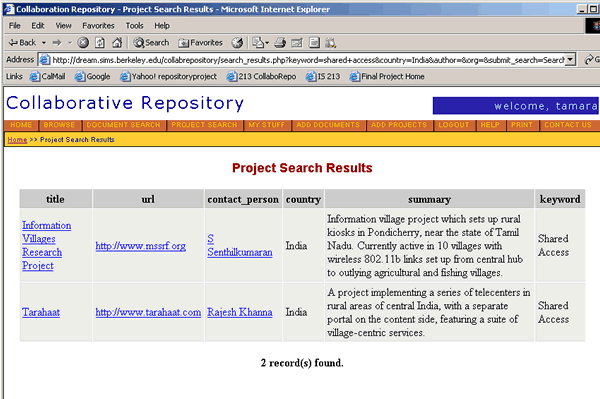Viewport: 600px width, 399px height.
Task: Open the Edit menu
Action: 38,26
